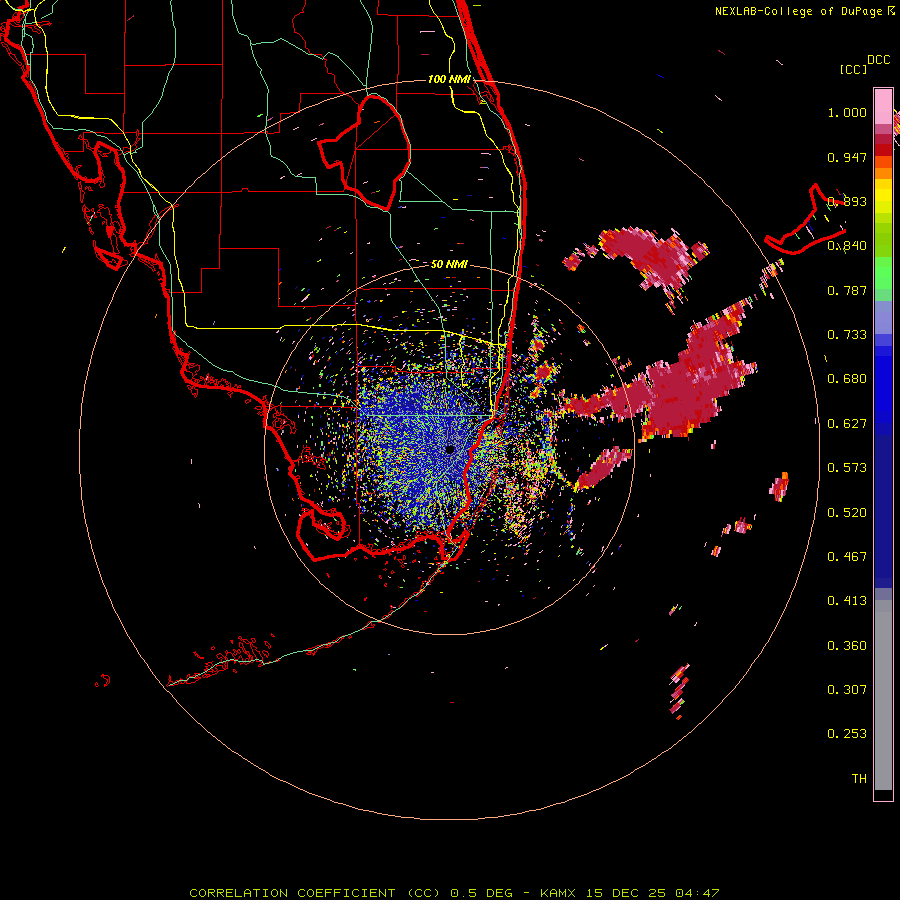Click the [CC] units label
The height and width of the screenshot is (900, 900).
853,69
